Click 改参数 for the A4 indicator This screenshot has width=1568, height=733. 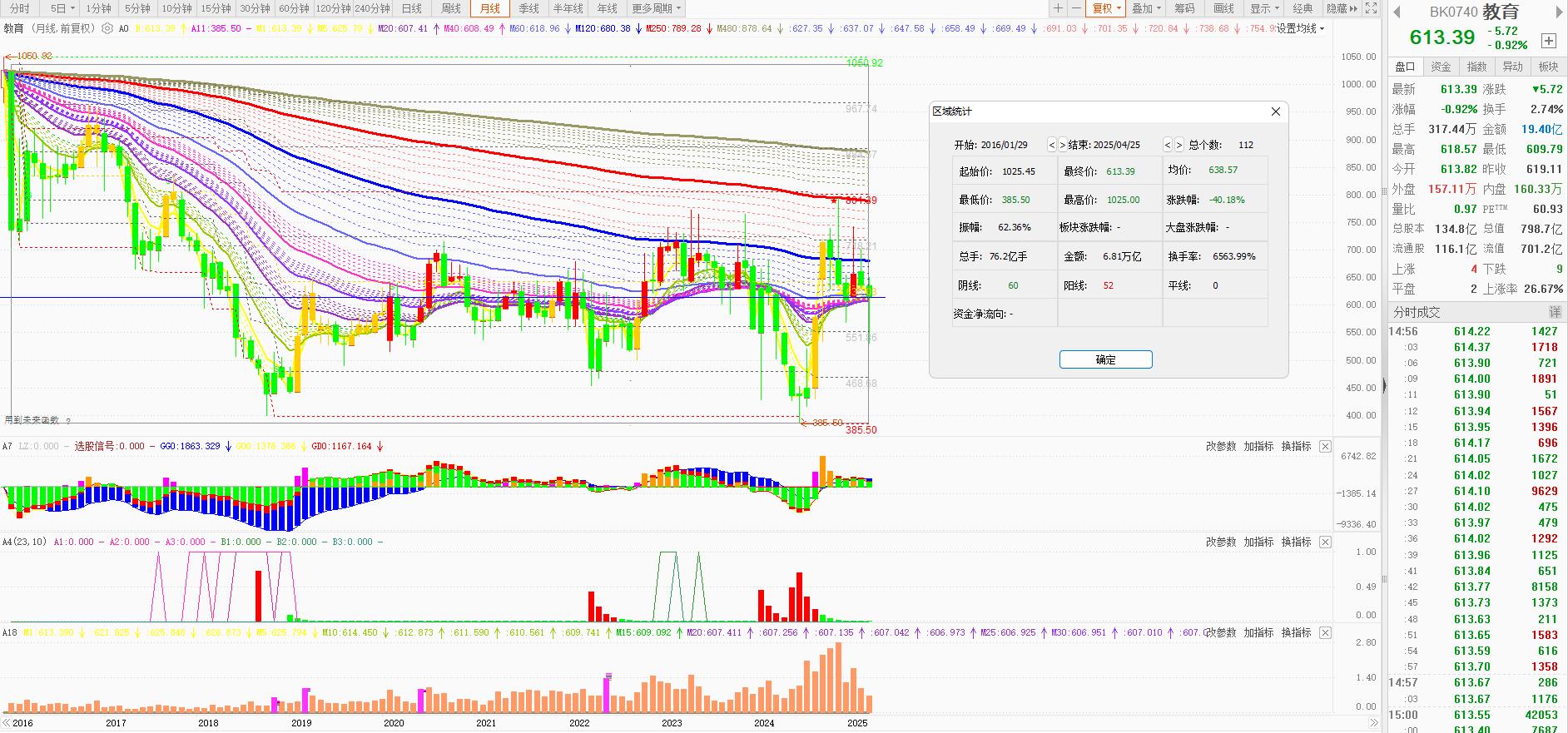[1221, 542]
